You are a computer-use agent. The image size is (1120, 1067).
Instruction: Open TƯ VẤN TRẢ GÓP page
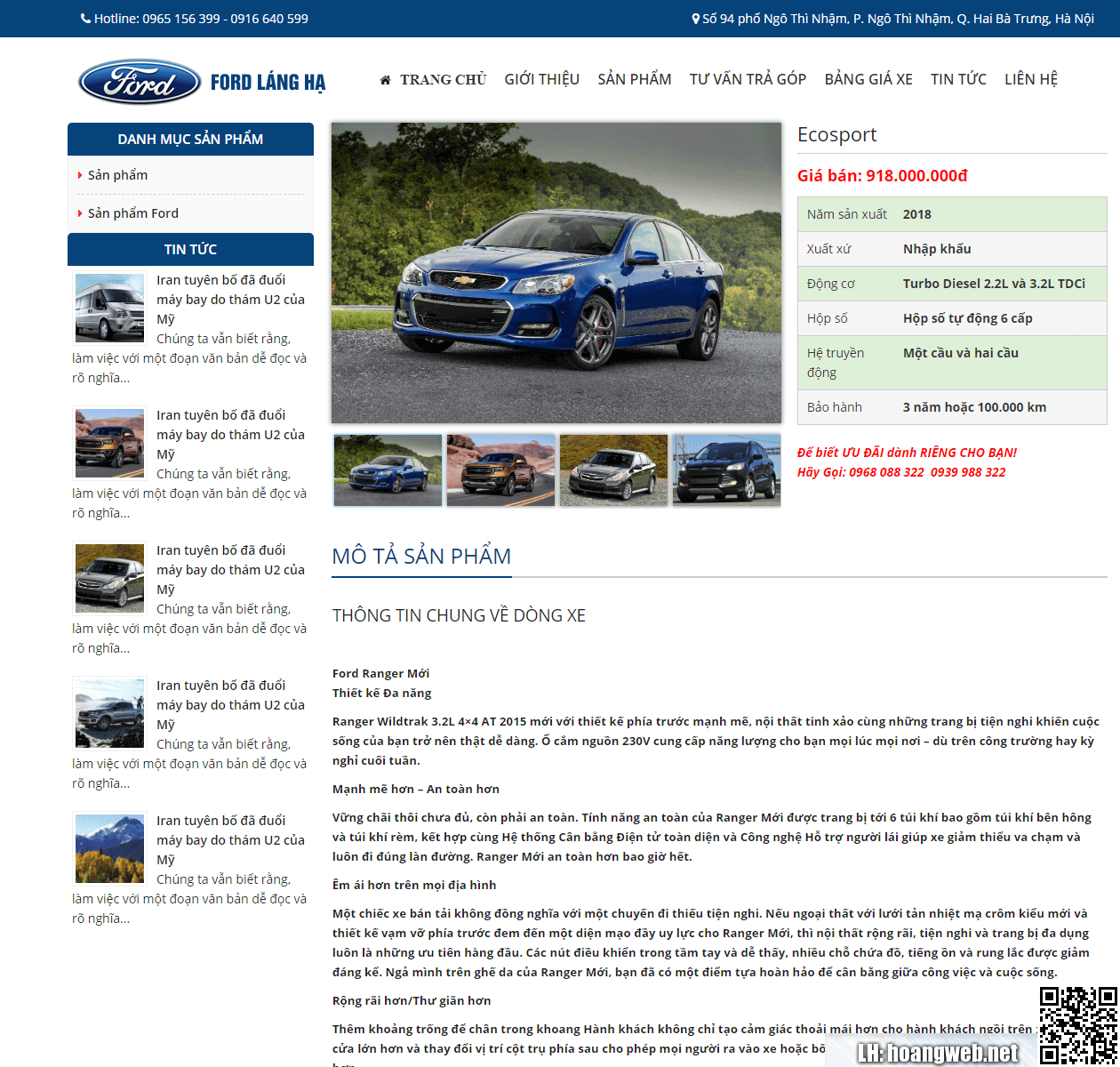point(748,79)
